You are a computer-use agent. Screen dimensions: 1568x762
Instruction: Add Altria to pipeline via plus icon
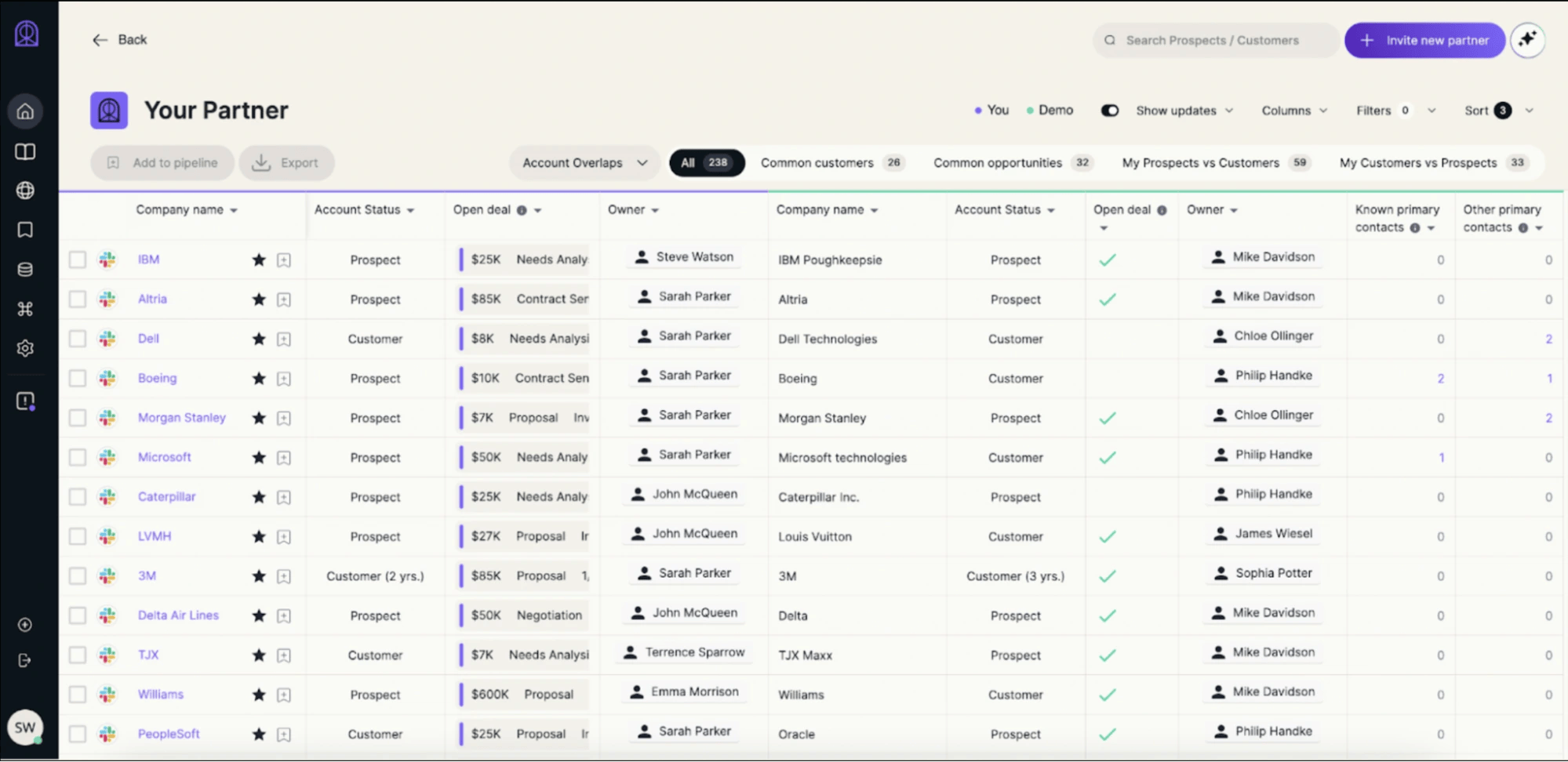pos(284,299)
